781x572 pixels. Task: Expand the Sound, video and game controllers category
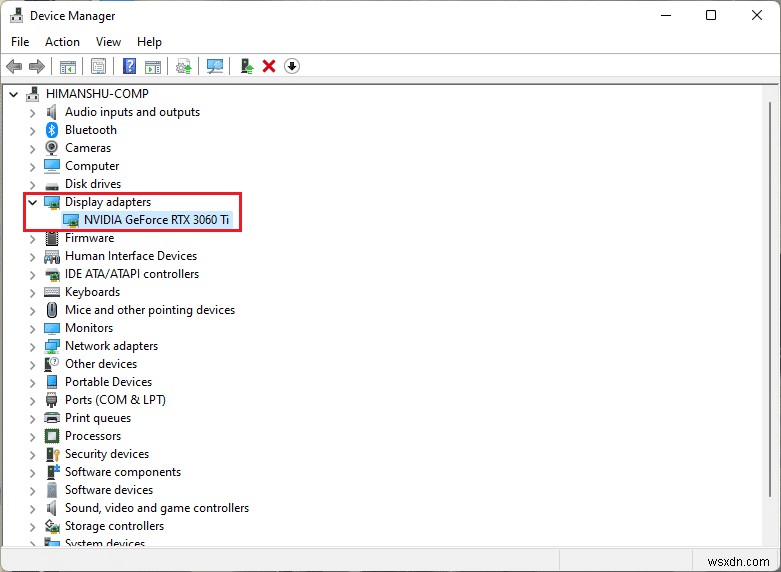(33, 509)
